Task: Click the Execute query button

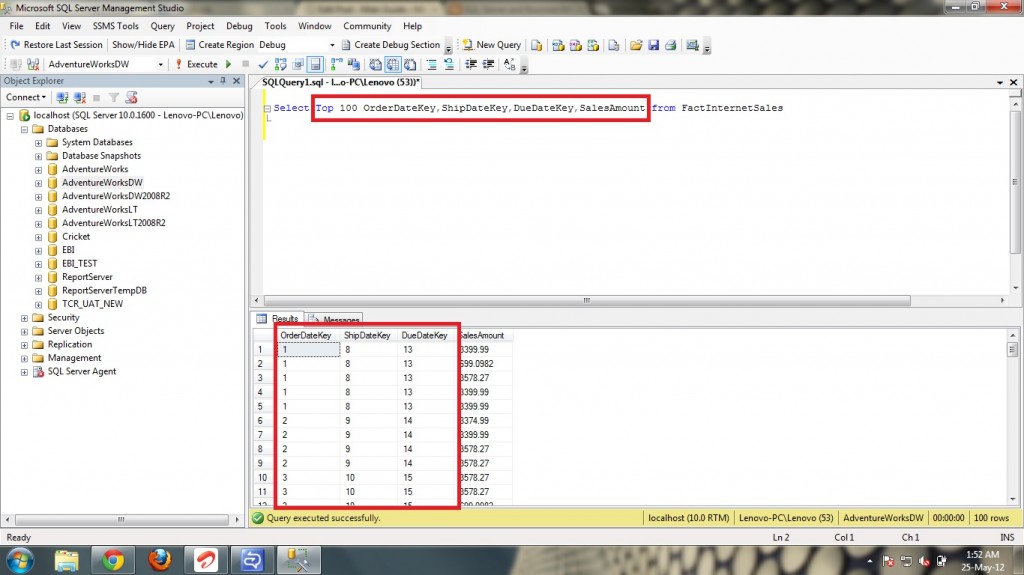Action: tap(196, 64)
